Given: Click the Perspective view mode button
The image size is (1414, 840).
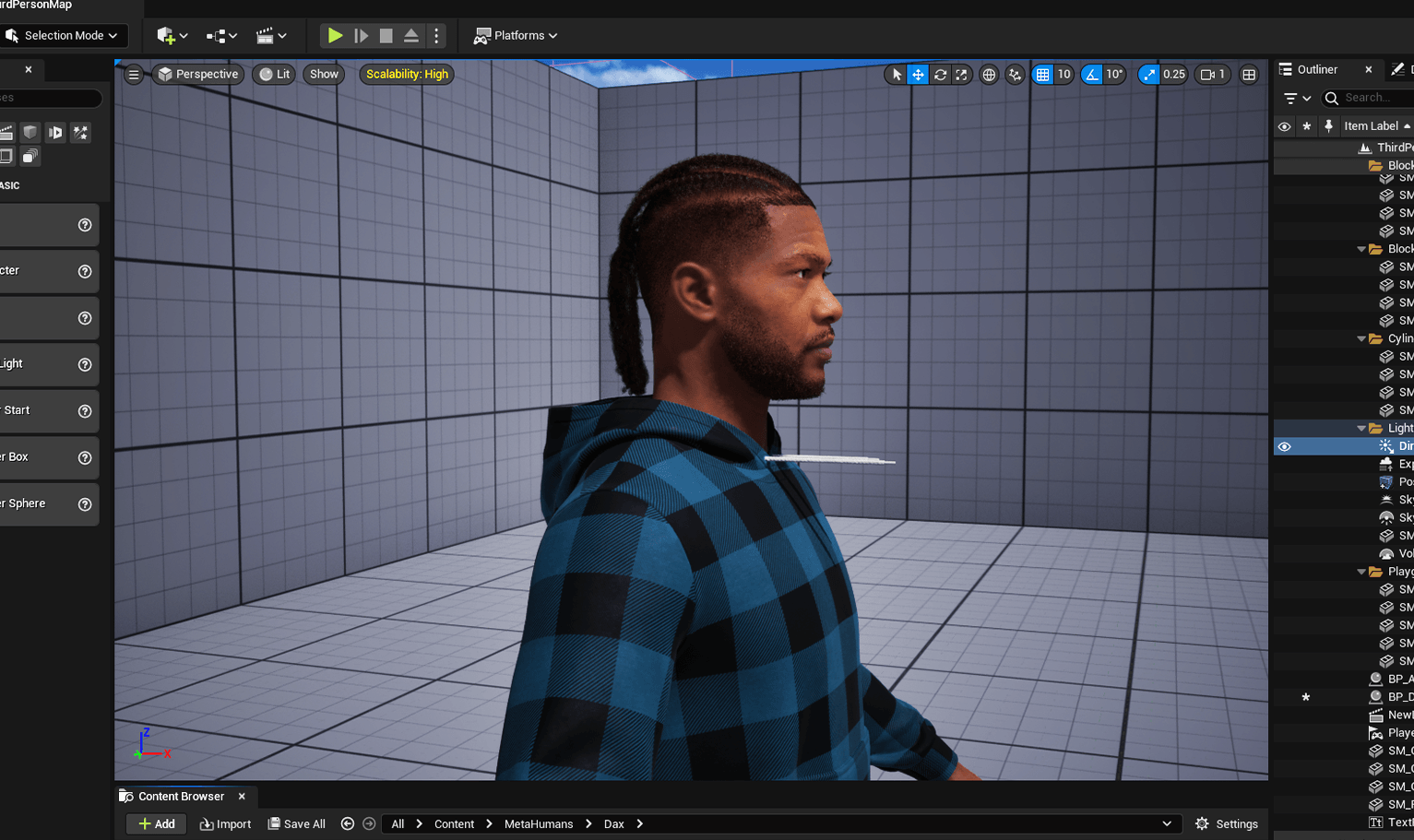Looking at the screenshot, I should (x=198, y=75).
